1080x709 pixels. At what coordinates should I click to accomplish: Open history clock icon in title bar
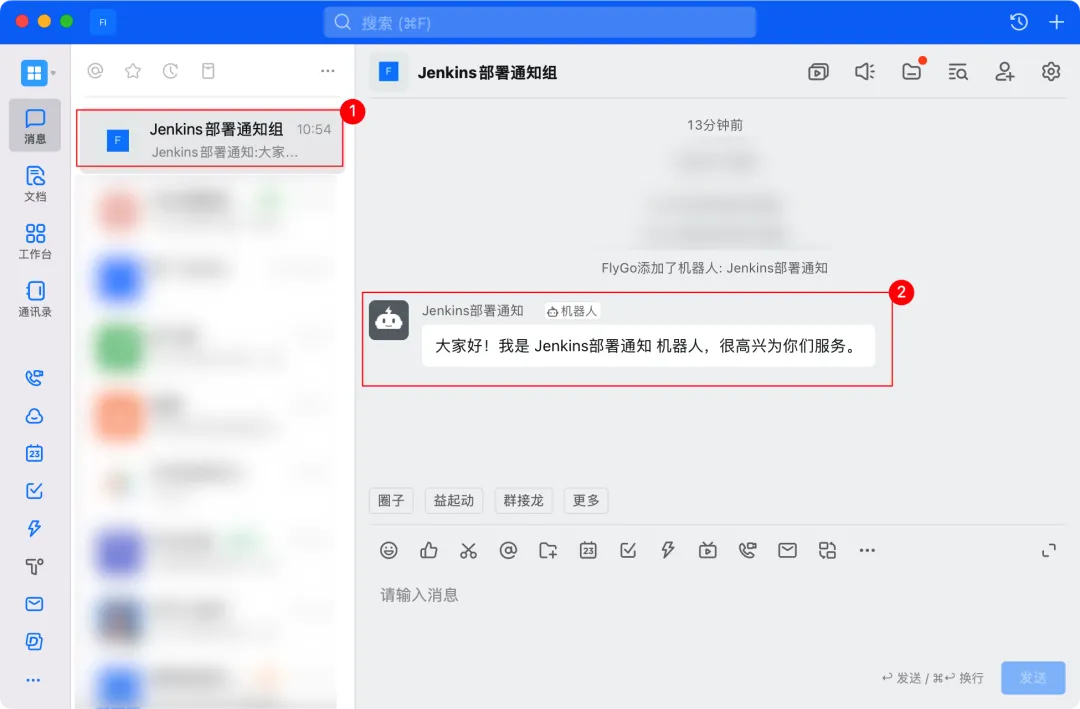1019,22
